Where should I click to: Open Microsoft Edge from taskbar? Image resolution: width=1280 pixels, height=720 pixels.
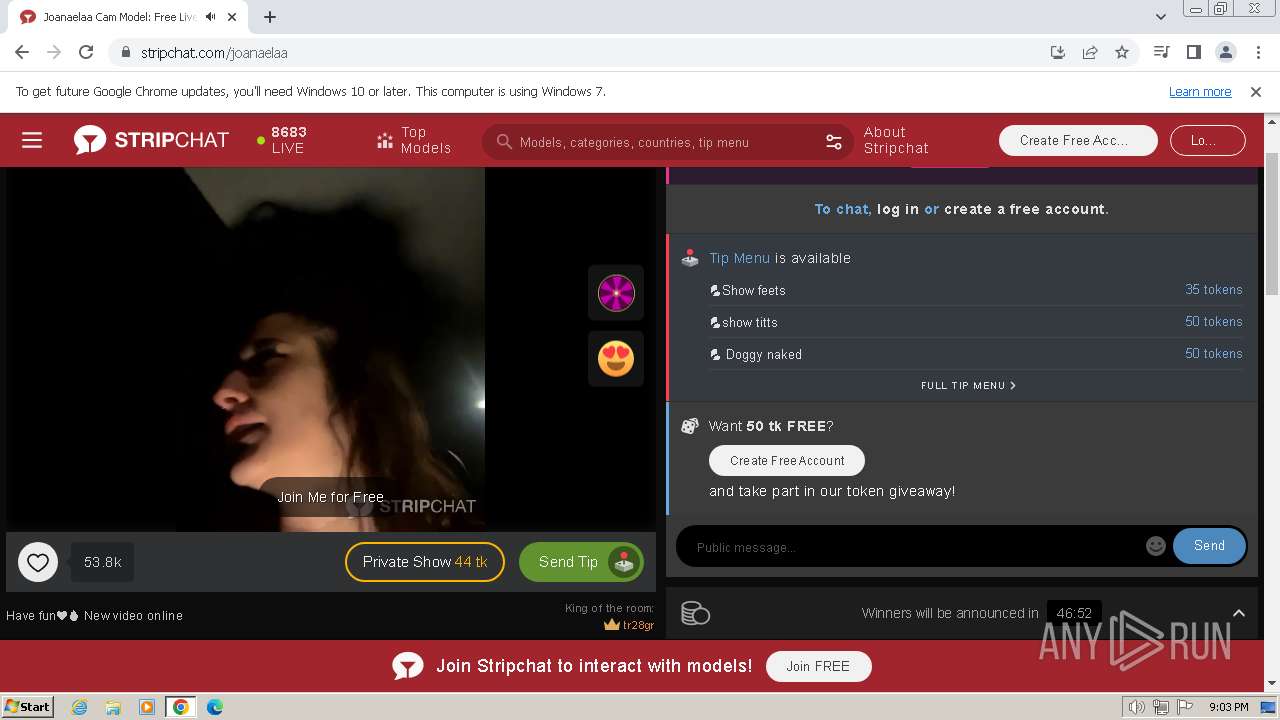pyautogui.click(x=214, y=707)
